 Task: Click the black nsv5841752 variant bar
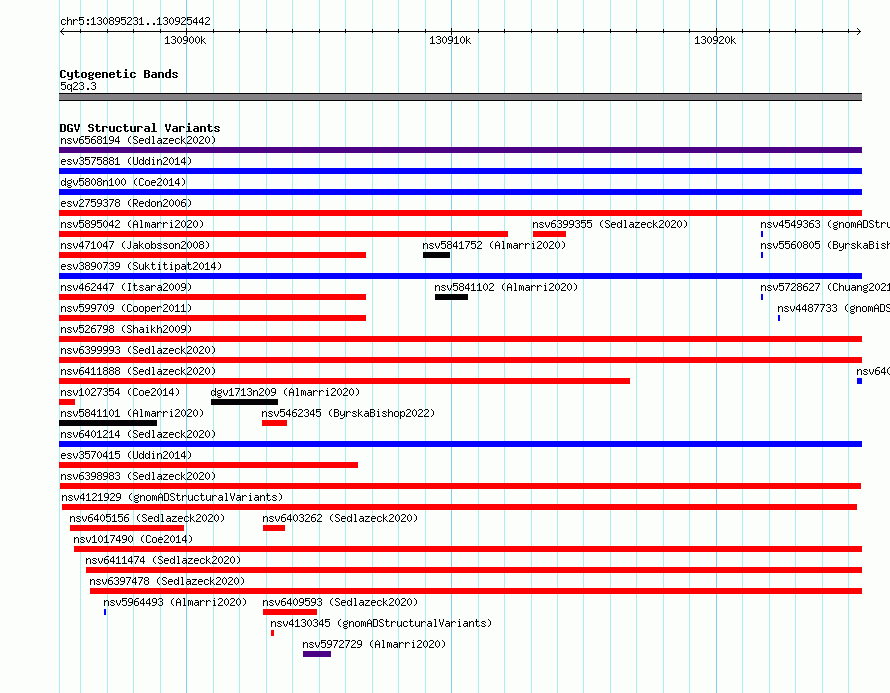pyautogui.click(x=436, y=255)
